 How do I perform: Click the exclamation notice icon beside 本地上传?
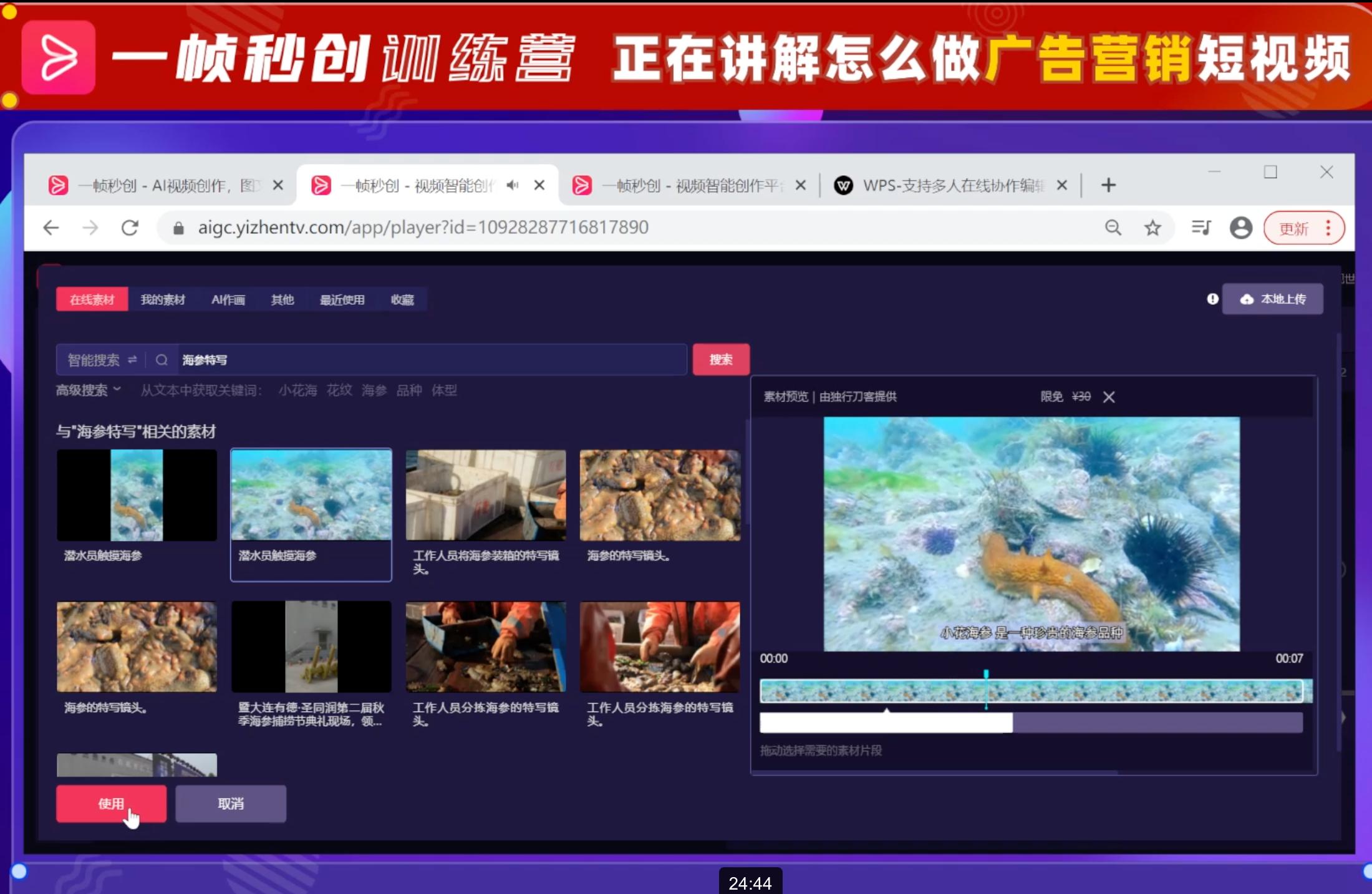tap(1212, 299)
